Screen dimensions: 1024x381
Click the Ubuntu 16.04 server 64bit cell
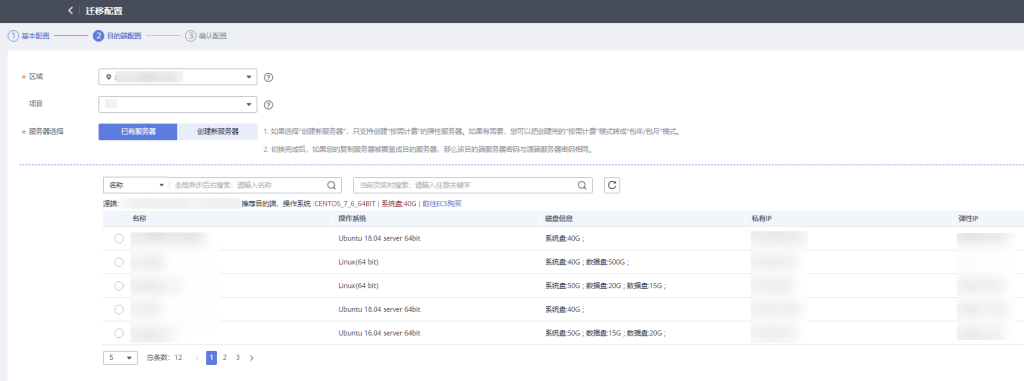(x=379, y=333)
